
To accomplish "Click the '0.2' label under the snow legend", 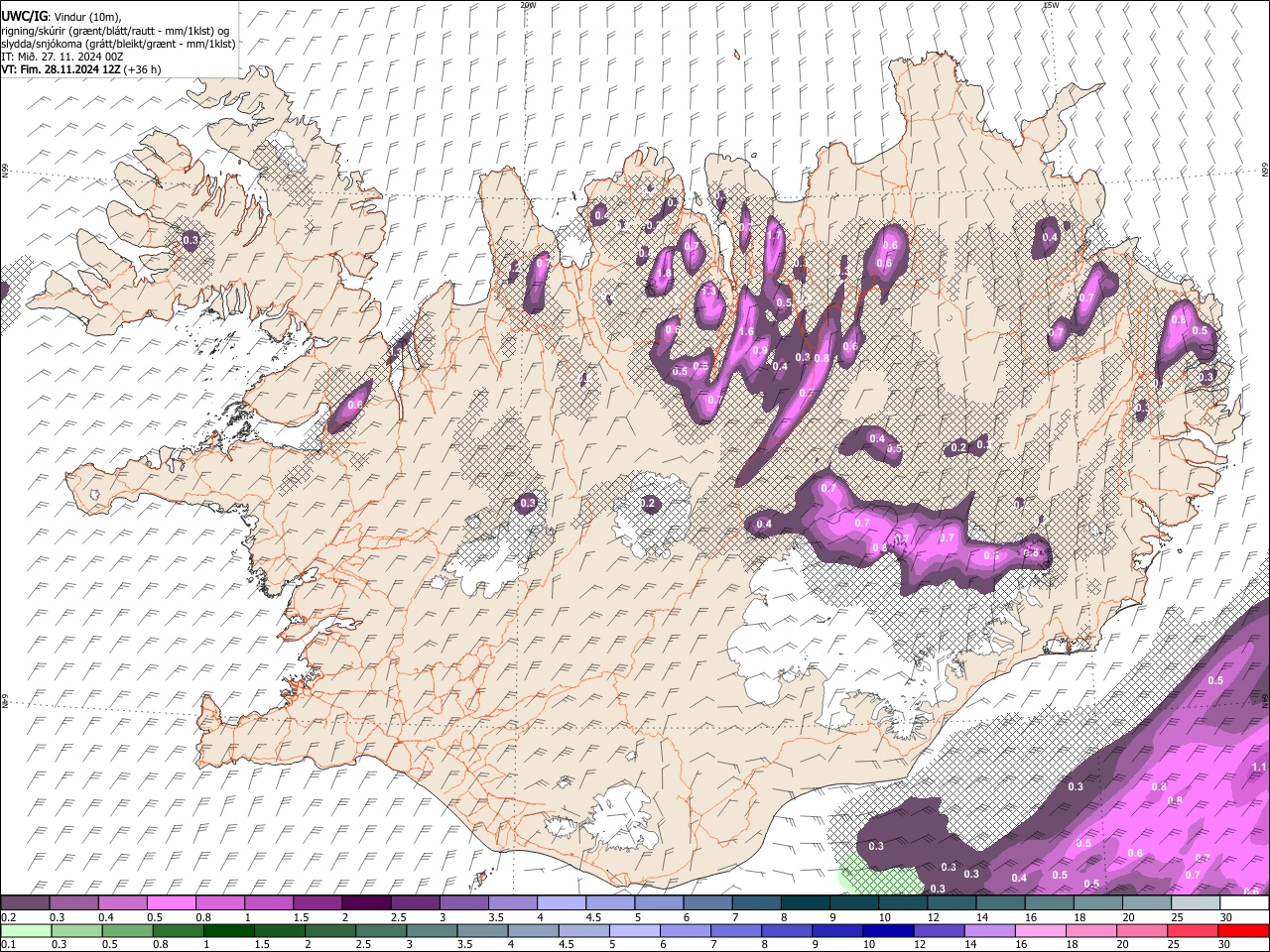I will point(9,917).
